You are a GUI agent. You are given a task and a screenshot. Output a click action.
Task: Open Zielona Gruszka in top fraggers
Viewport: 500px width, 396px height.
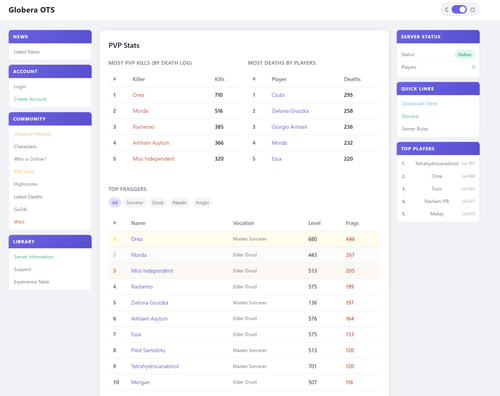[x=149, y=303]
